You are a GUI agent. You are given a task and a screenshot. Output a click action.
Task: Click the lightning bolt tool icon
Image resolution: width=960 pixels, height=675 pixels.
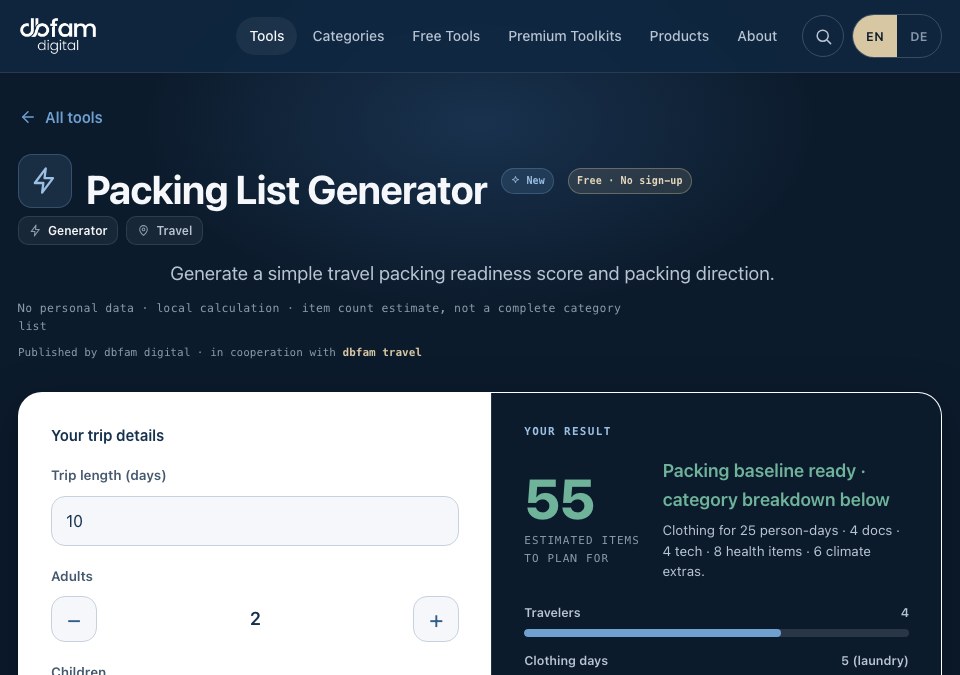[x=45, y=181]
